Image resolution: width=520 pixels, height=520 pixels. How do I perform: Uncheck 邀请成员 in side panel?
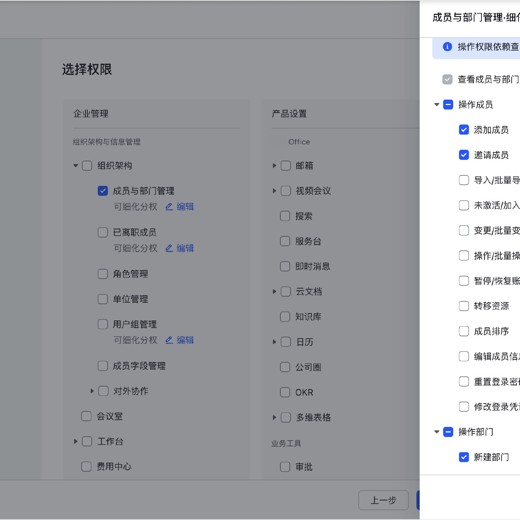(x=464, y=155)
